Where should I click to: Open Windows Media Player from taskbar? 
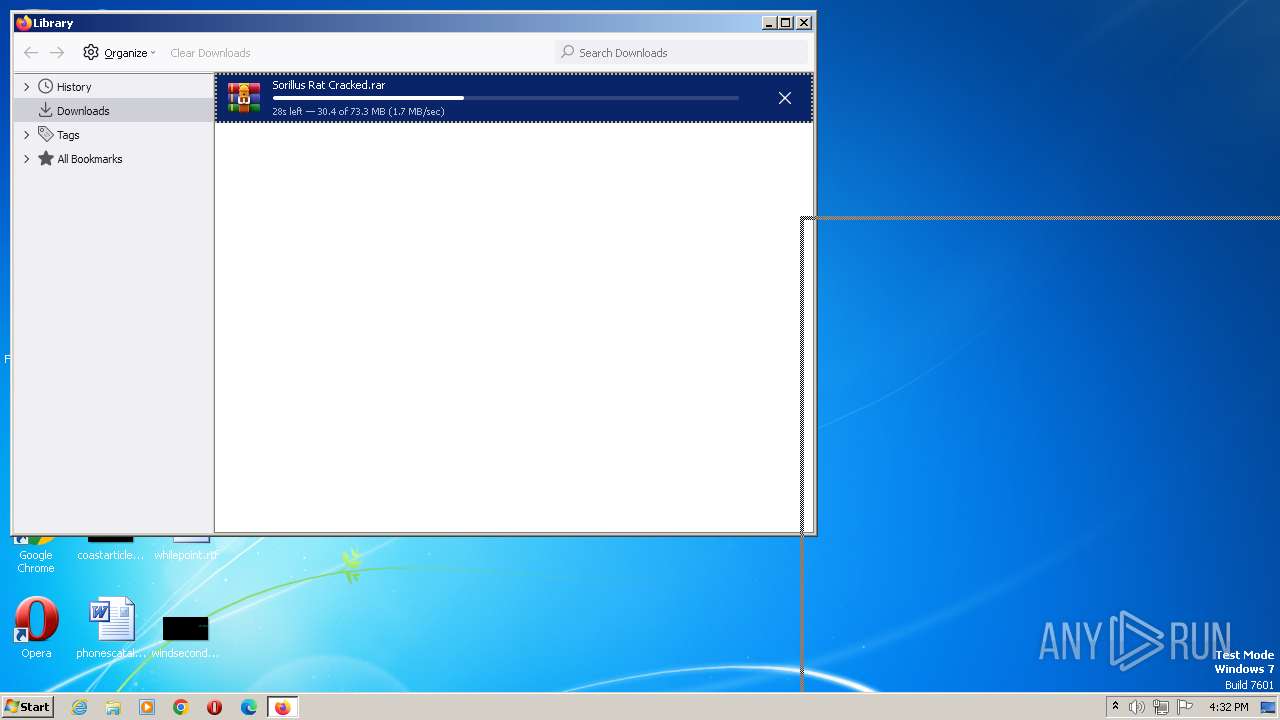click(x=147, y=707)
